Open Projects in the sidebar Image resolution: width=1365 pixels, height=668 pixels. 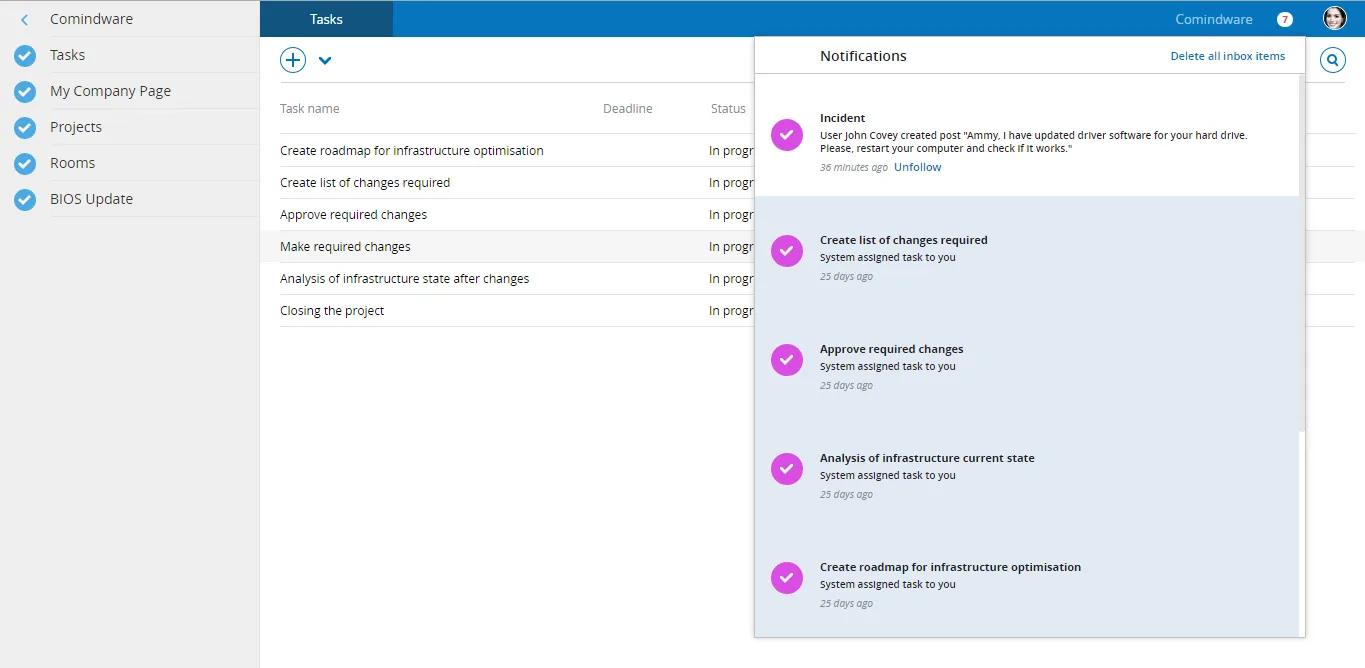click(76, 127)
